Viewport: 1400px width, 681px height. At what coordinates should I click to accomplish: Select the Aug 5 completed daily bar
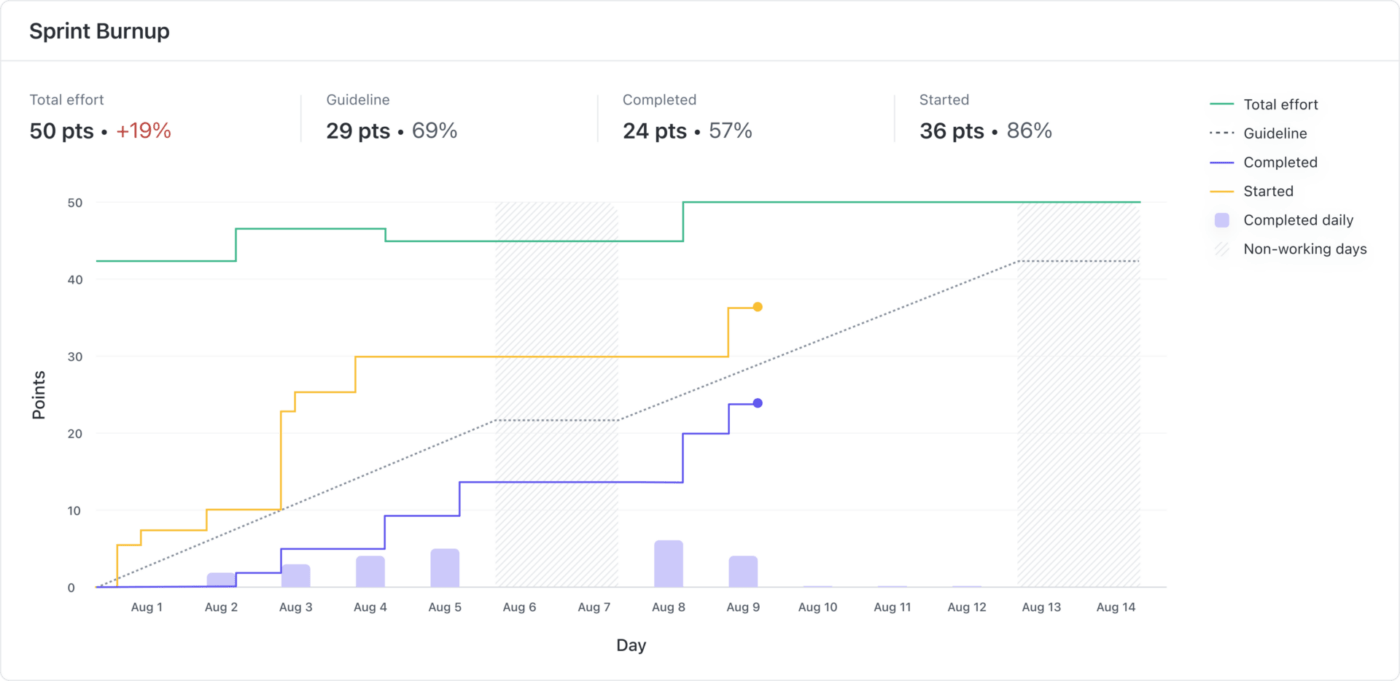pyautogui.click(x=445, y=568)
